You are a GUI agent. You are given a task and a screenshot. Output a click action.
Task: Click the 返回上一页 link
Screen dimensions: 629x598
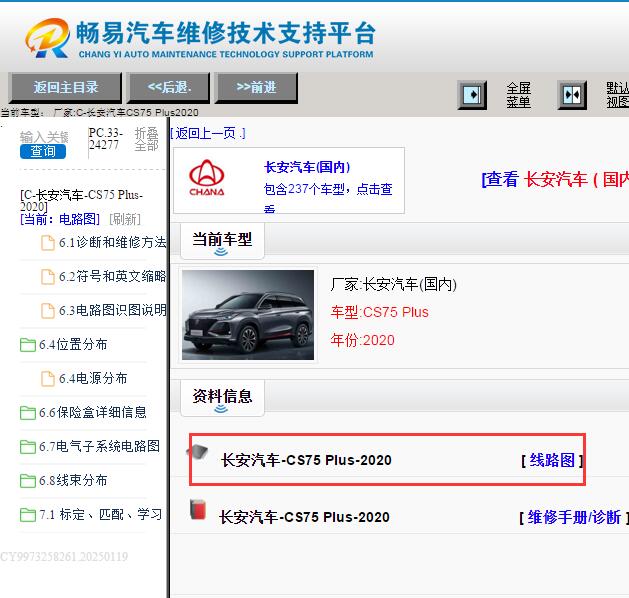coord(207,133)
